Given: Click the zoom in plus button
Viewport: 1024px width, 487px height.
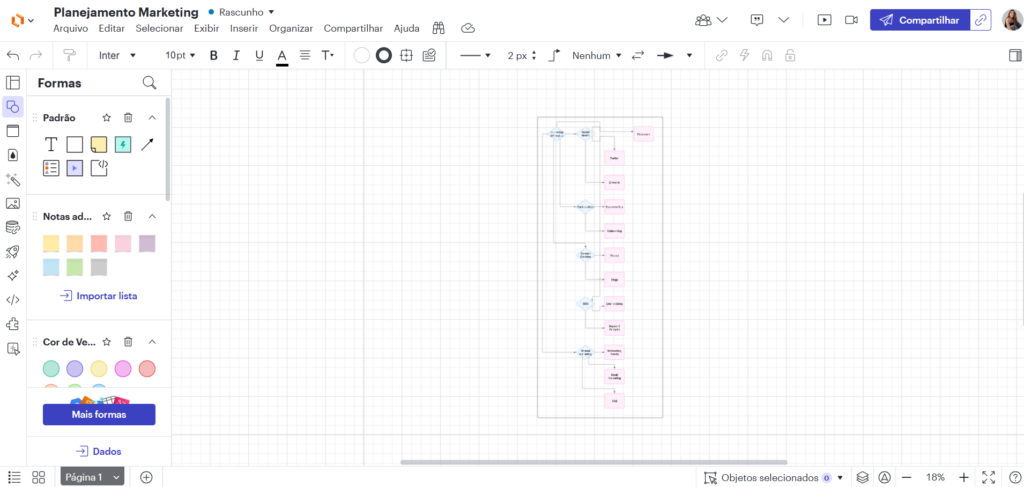Looking at the screenshot, I should click(964, 477).
